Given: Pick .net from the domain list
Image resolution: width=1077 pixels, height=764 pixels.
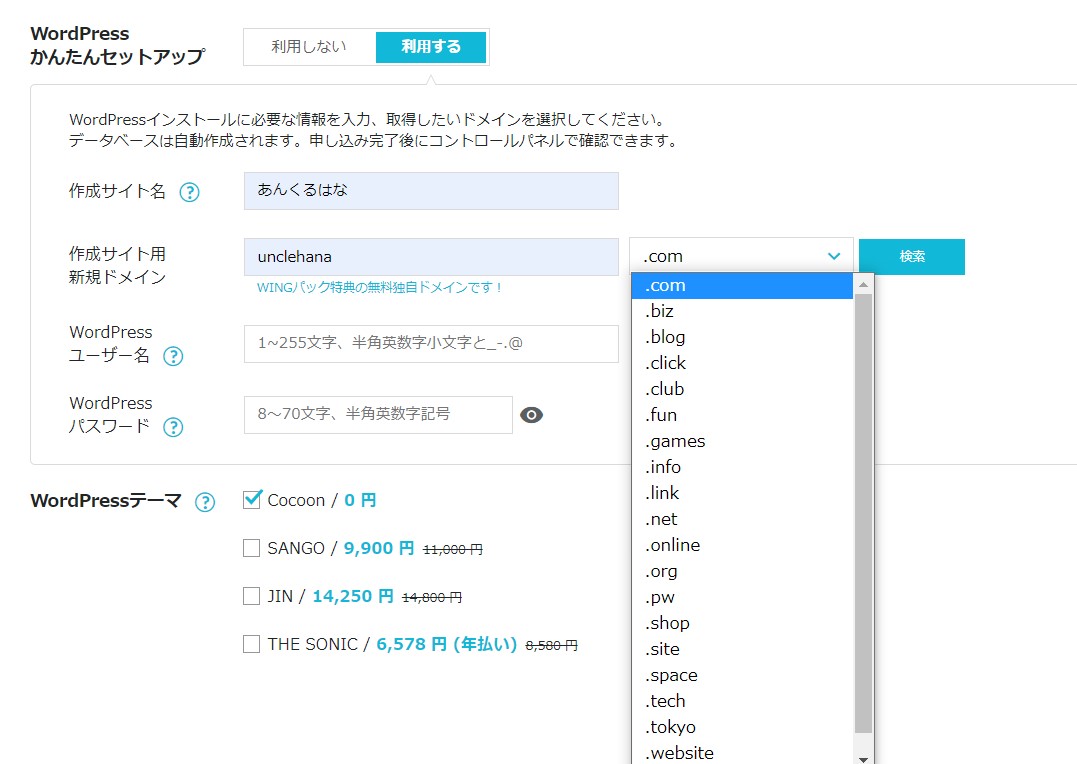Looking at the screenshot, I should tap(742, 519).
